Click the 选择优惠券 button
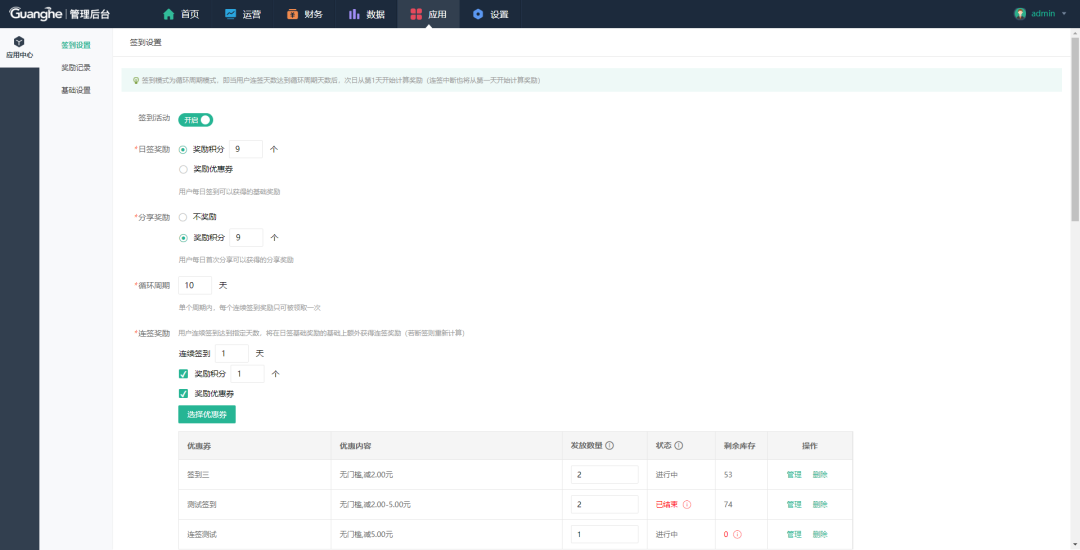The height and width of the screenshot is (550, 1080). [x=207, y=414]
